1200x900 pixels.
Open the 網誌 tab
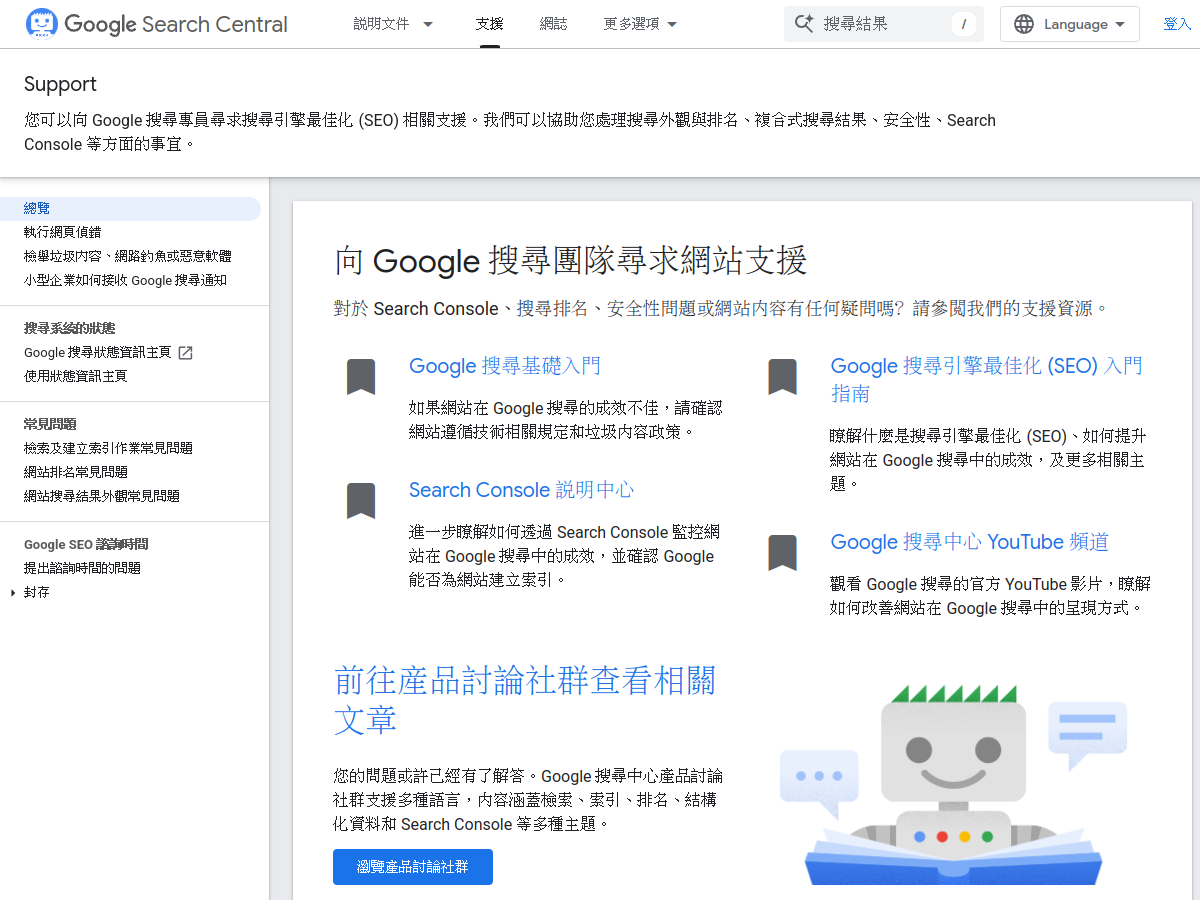pyautogui.click(x=553, y=24)
